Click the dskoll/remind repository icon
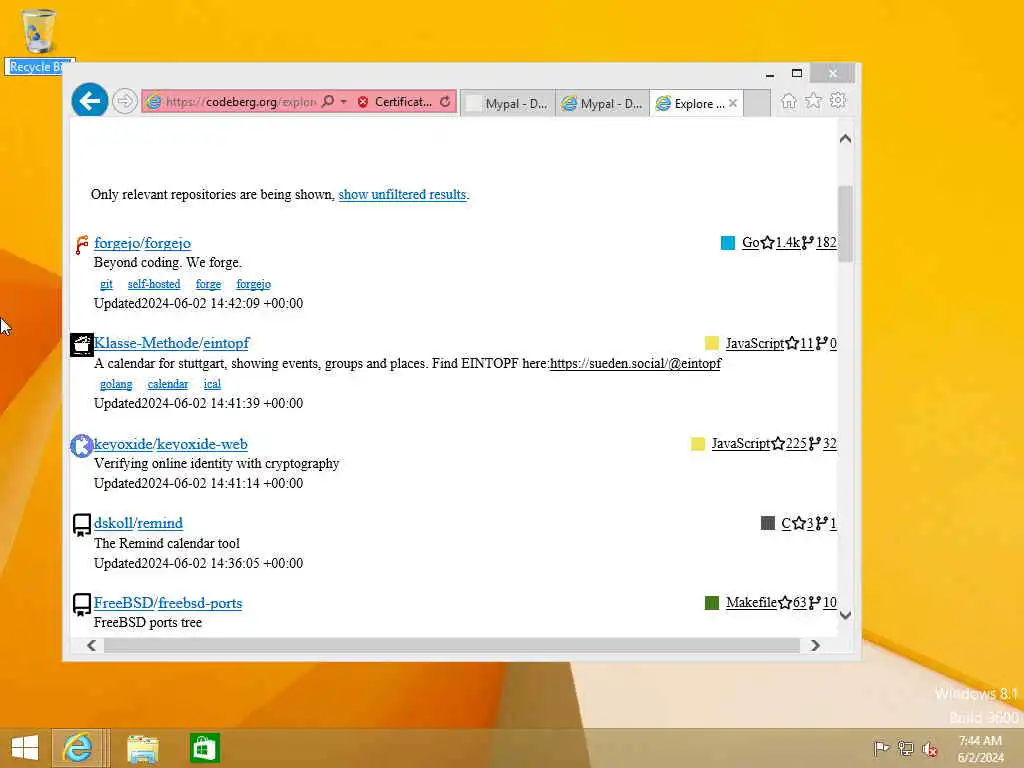The width and height of the screenshot is (1024, 768). pyautogui.click(x=82, y=525)
